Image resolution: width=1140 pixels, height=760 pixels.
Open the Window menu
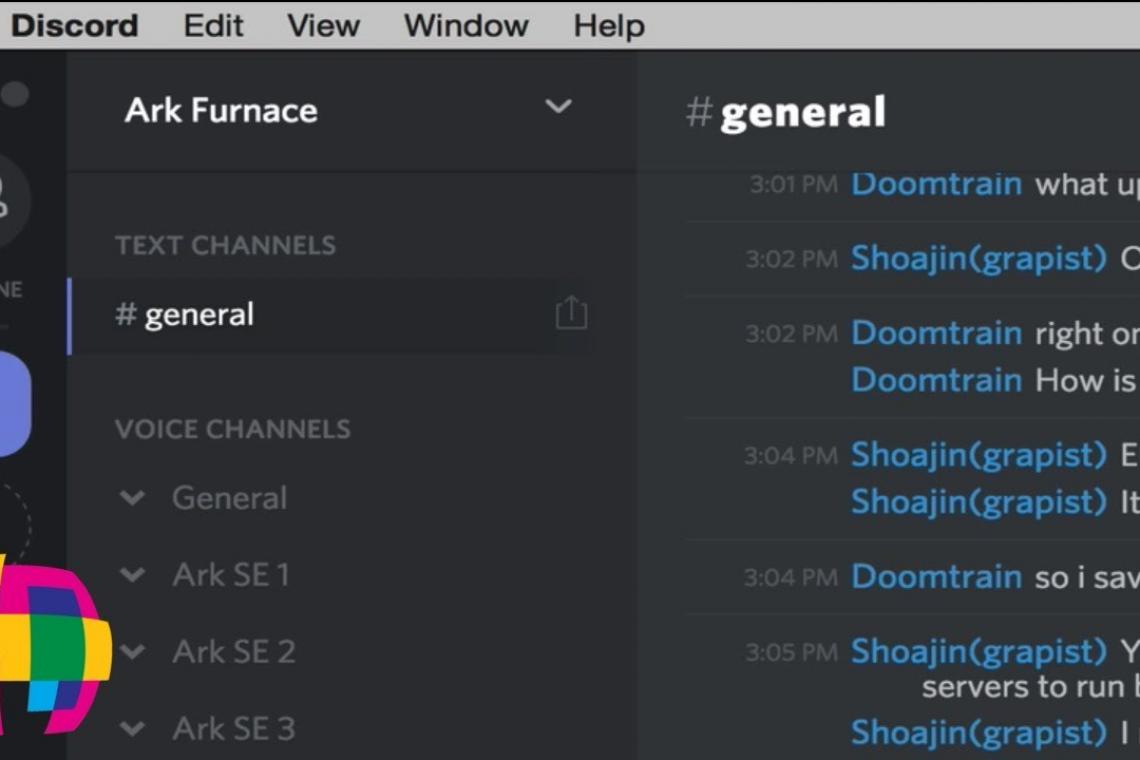pos(466,25)
